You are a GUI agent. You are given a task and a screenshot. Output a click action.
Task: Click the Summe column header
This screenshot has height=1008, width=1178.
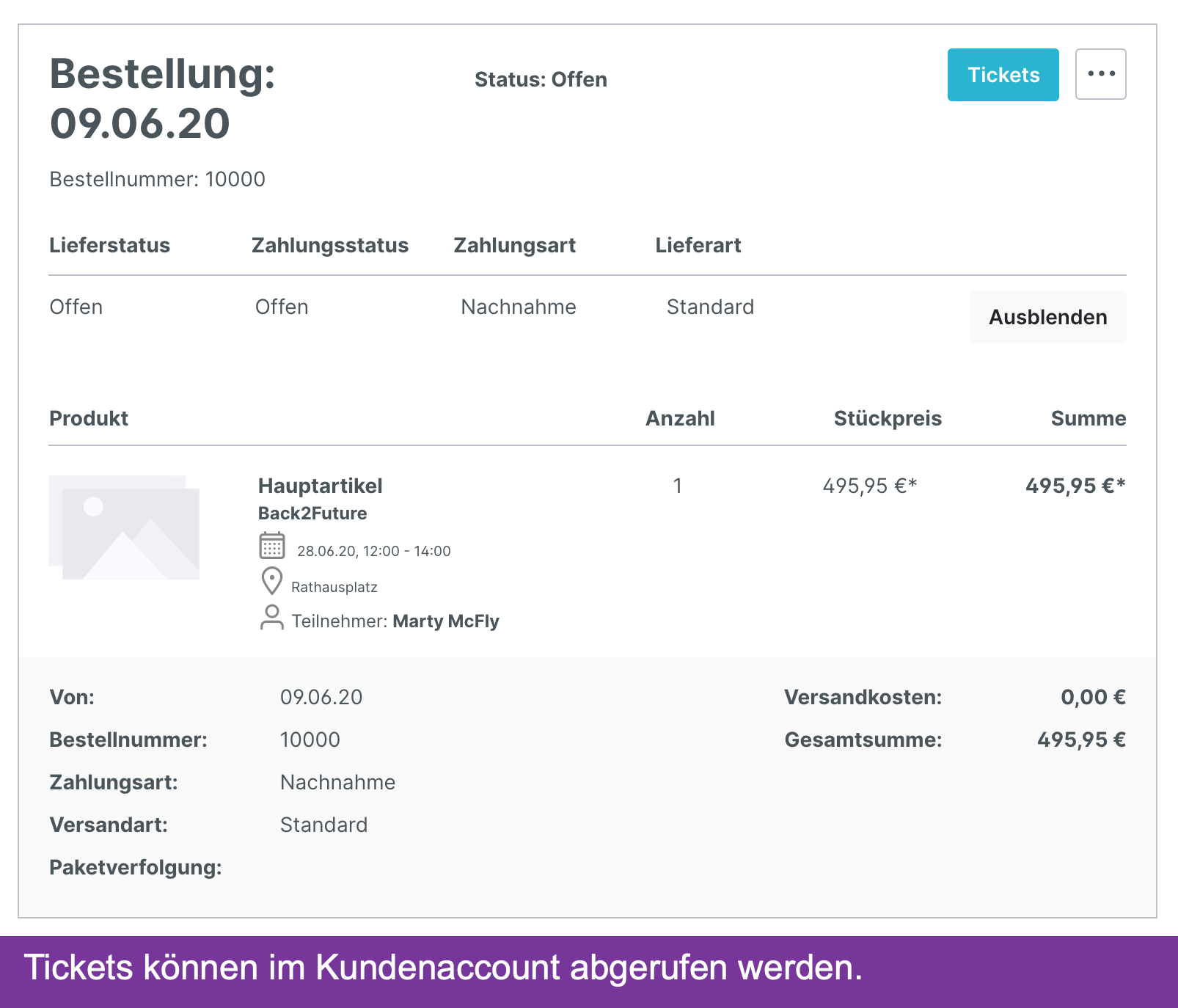point(1089,418)
